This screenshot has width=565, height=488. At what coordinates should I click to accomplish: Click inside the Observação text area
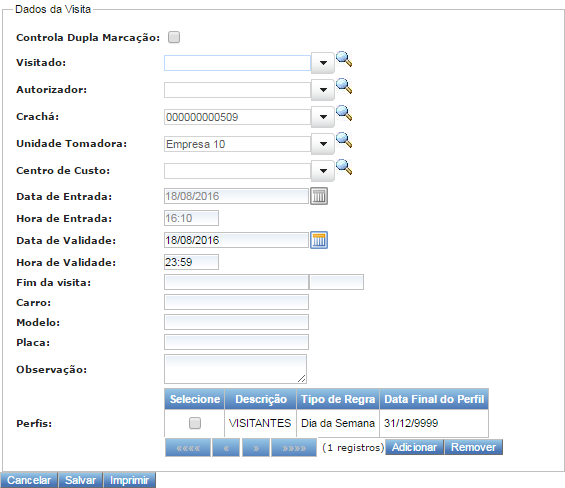pos(235,369)
